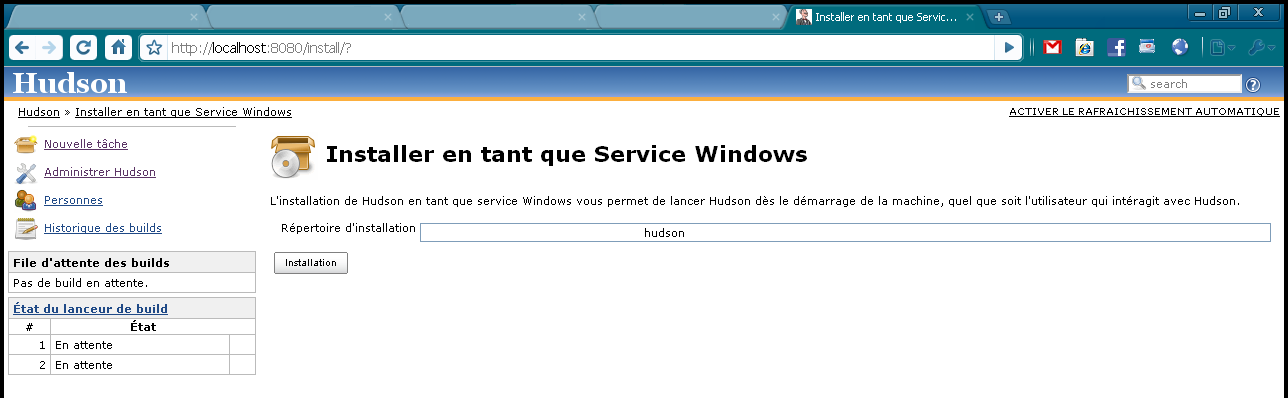The image size is (1288, 398).
Task: Click the Go arrow in the address bar
Action: point(1009,47)
